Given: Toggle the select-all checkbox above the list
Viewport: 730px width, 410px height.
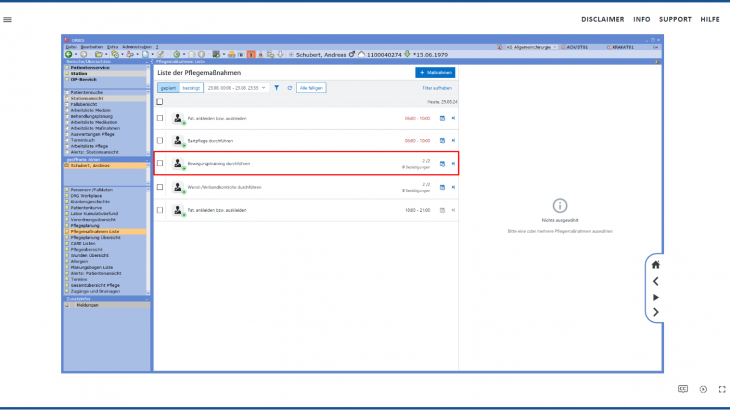Looking at the screenshot, I should pos(160,102).
